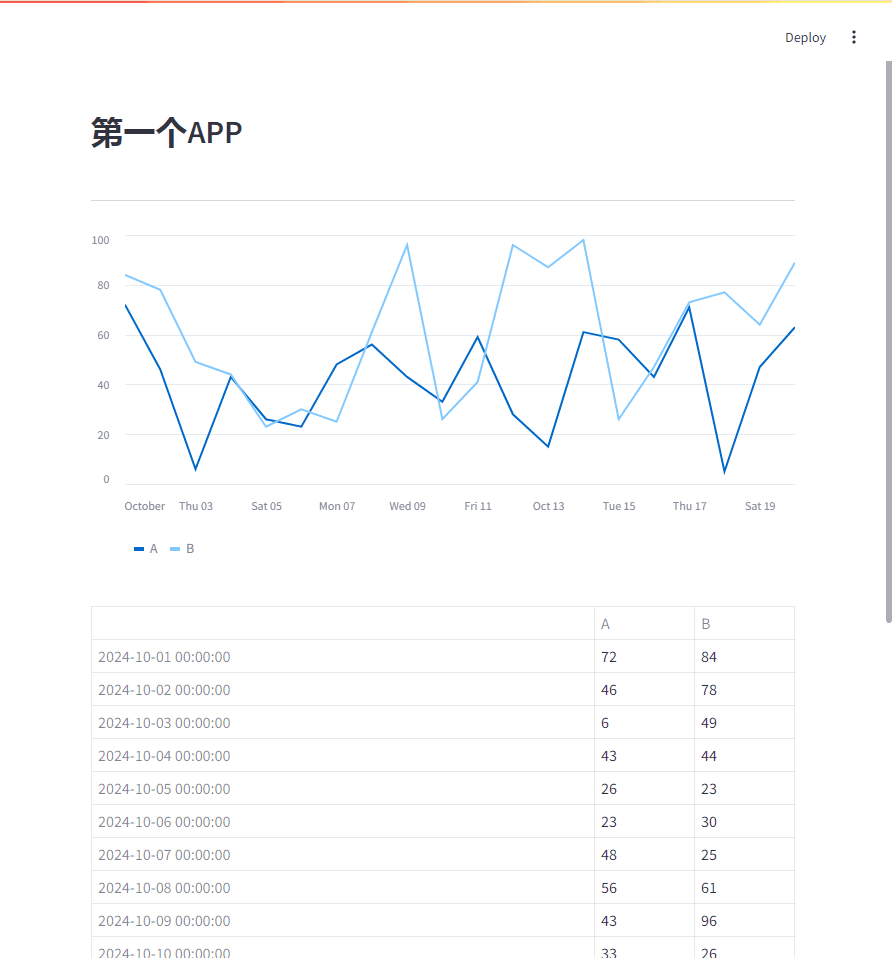Click the Wed 09 x-axis label

point(408,506)
